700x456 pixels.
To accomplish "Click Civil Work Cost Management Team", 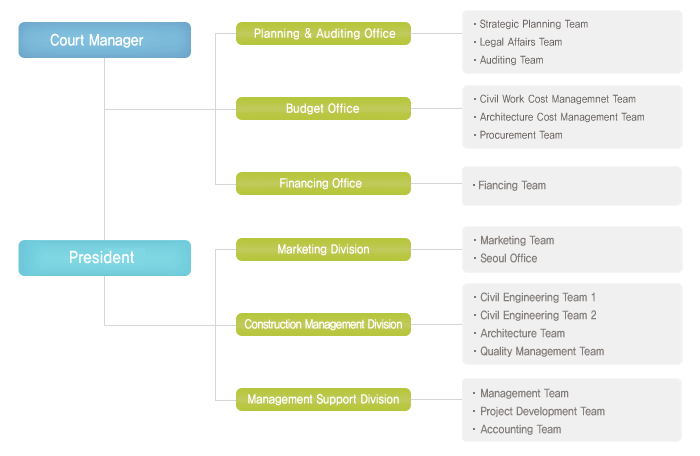I will click(x=557, y=99).
